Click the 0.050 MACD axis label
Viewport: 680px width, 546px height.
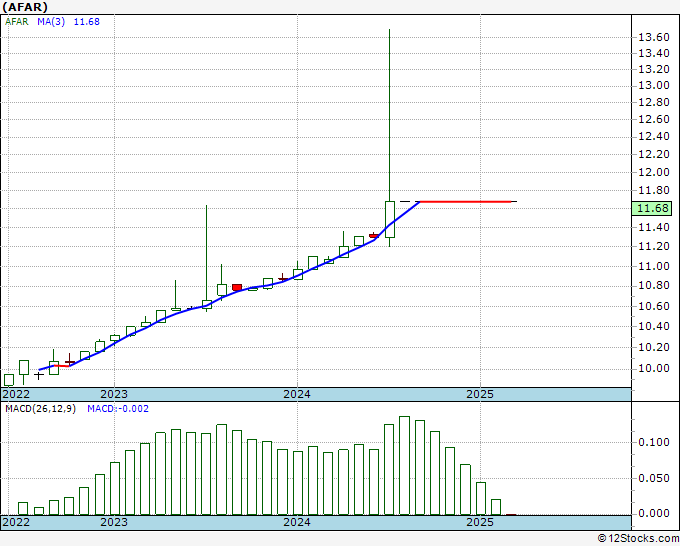click(x=654, y=478)
